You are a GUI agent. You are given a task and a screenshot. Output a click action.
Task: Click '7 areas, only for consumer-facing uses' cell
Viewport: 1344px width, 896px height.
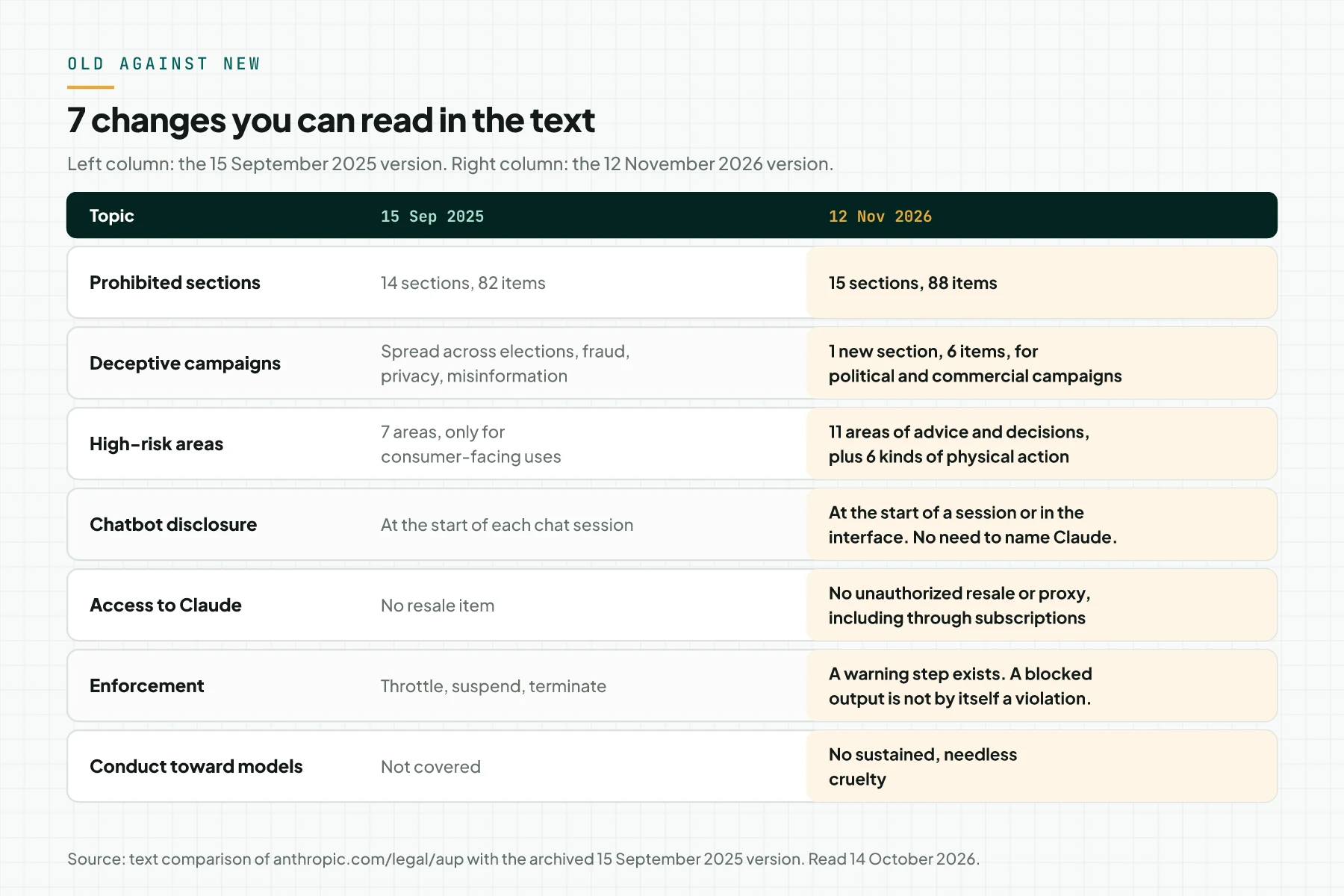471,444
